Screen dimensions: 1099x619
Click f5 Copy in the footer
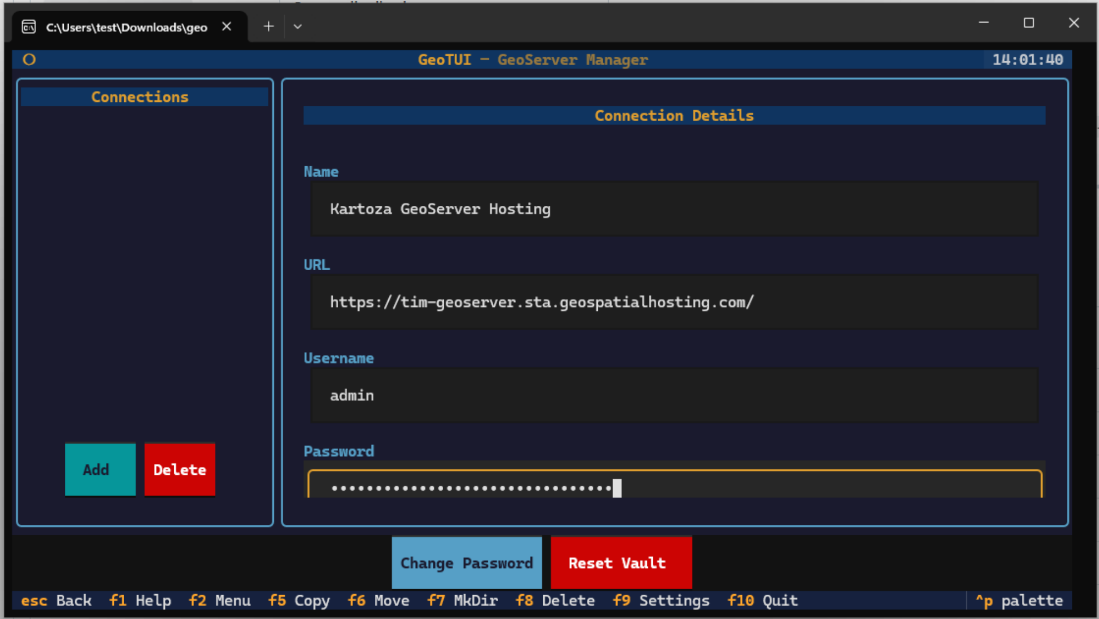(299, 601)
